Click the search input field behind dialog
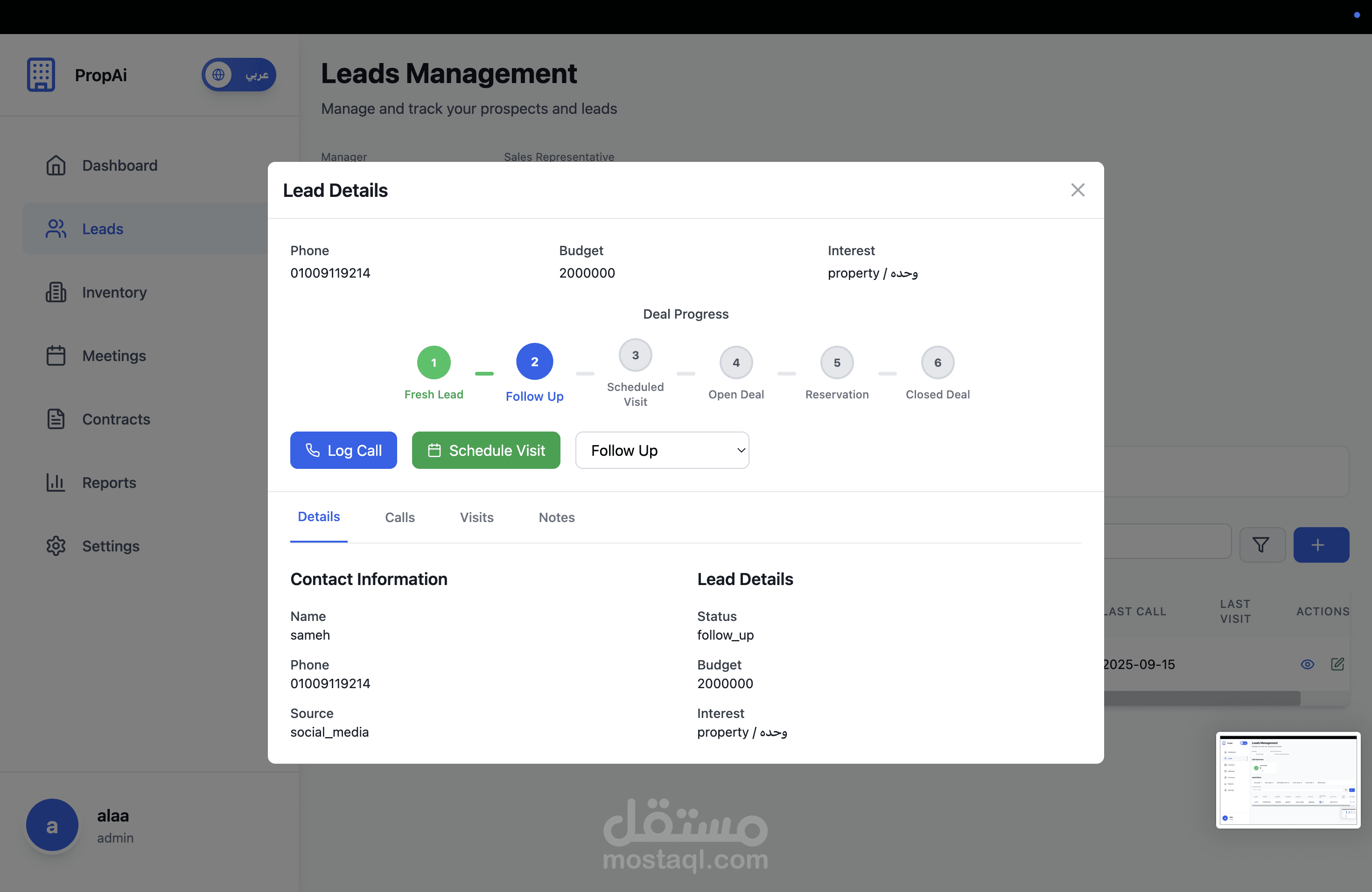Image resolution: width=1372 pixels, height=892 pixels. (x=1167, y=542)
